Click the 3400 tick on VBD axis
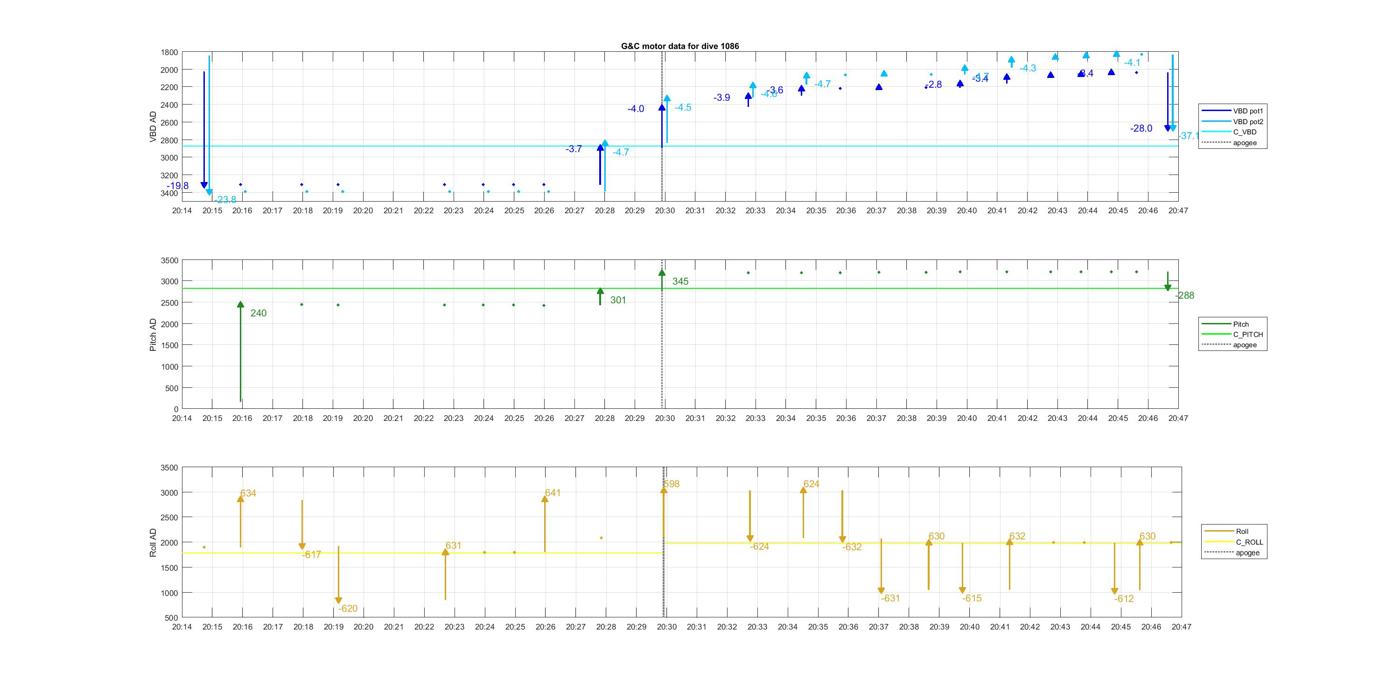Screen dimensions: 1400x693 [x=169, y=193]
